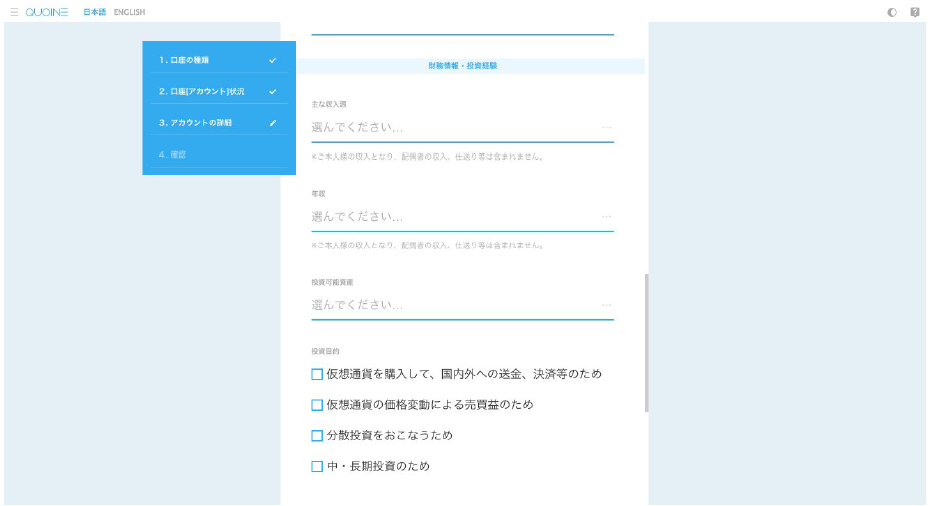Toggle the dark mode contrast icon
Viewport: 929px width, 506px height.
[892, 12]
